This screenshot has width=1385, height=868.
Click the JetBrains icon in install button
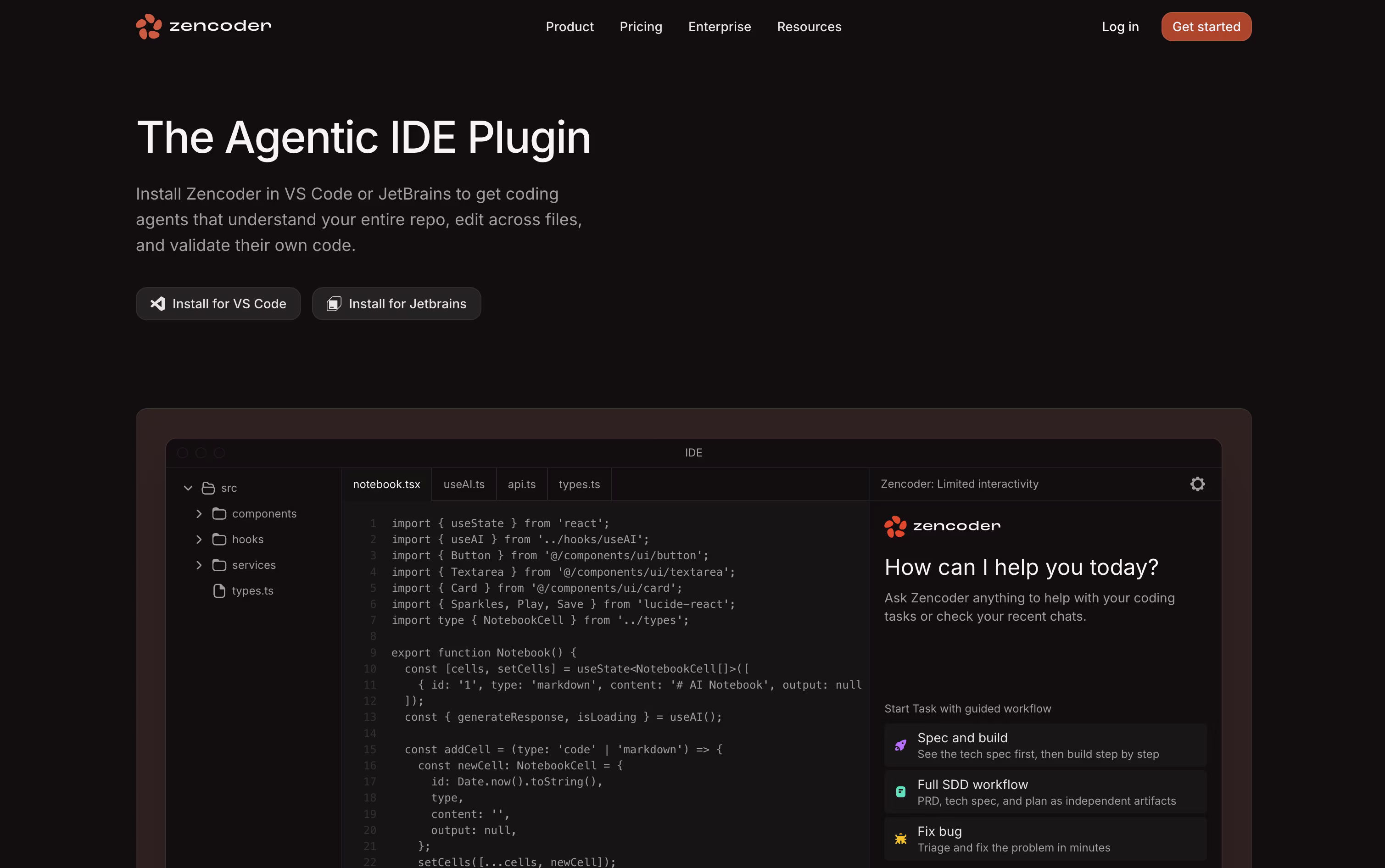tap(334, 304)
